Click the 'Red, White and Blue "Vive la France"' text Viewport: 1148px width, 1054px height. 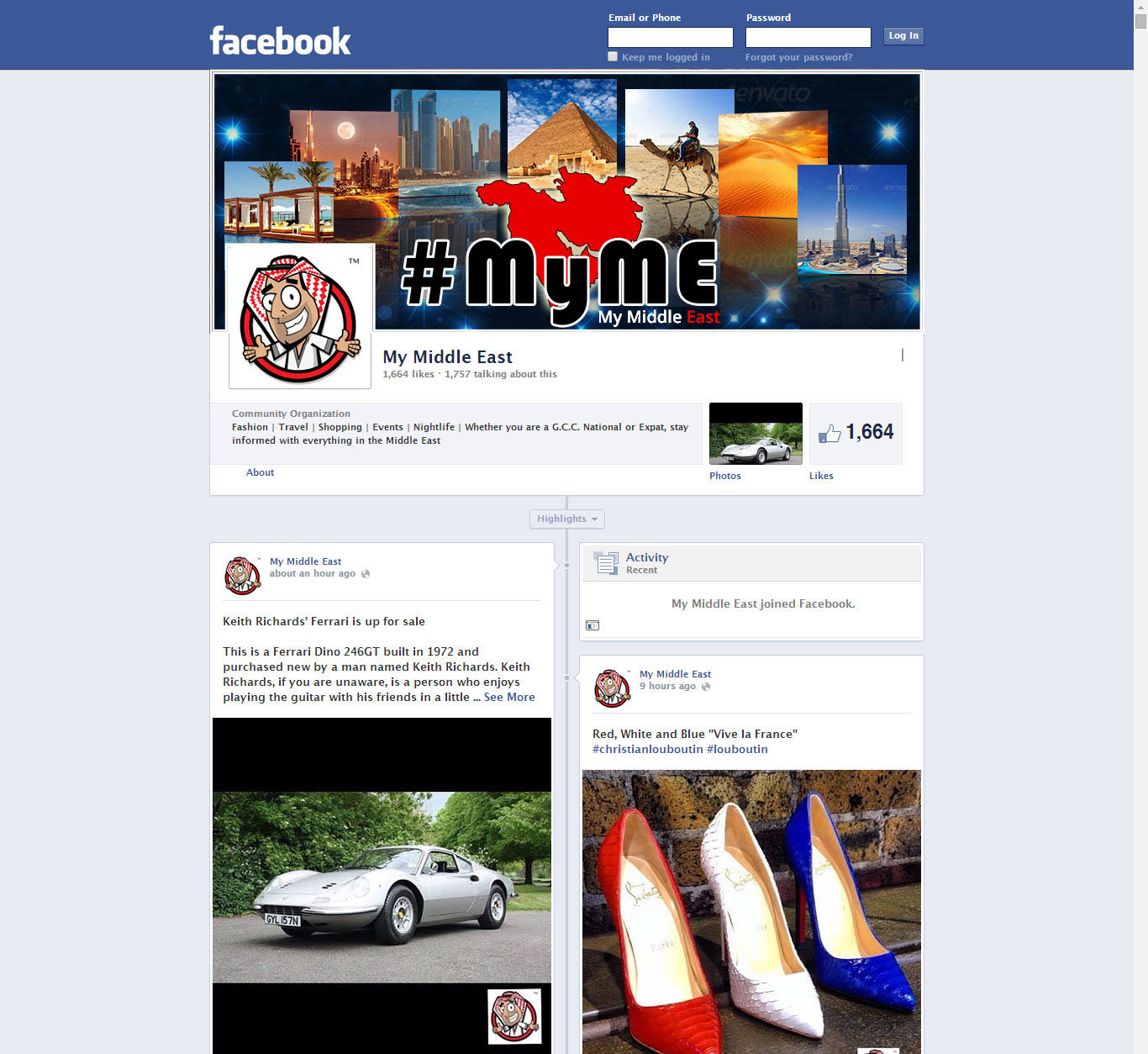click(695, 734)
